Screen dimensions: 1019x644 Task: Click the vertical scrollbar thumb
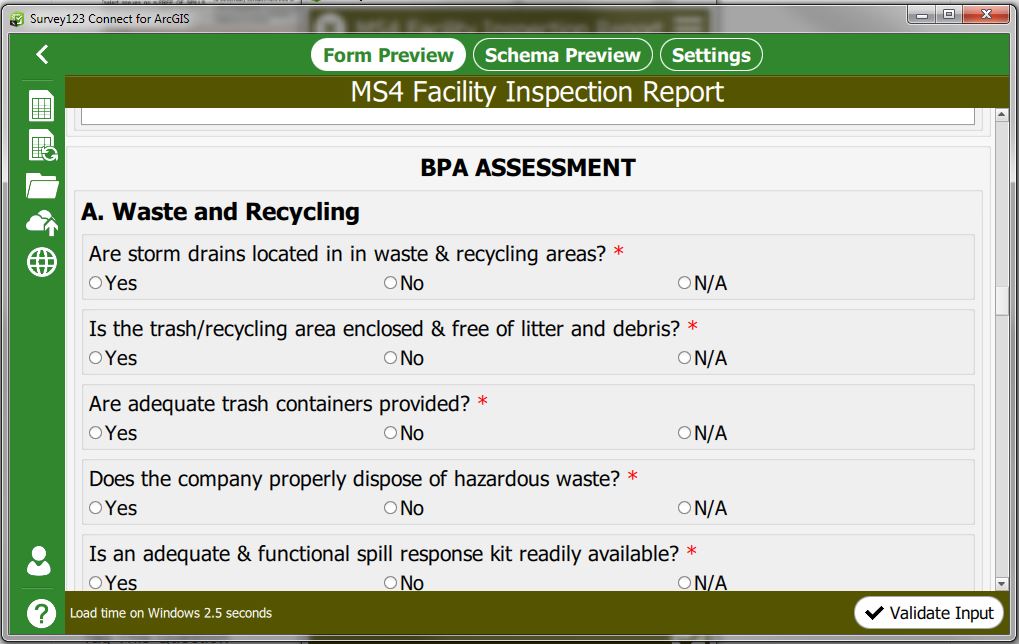coord(1001,300)
